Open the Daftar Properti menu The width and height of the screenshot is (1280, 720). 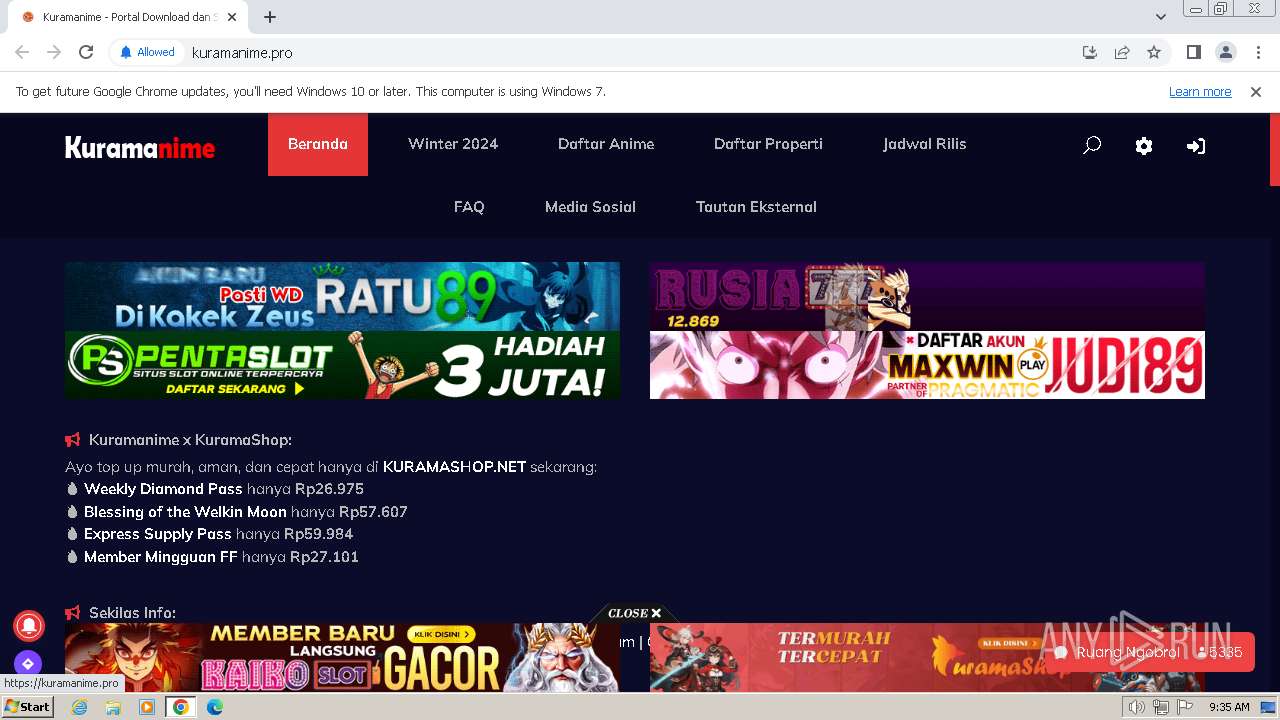(768, 144)
